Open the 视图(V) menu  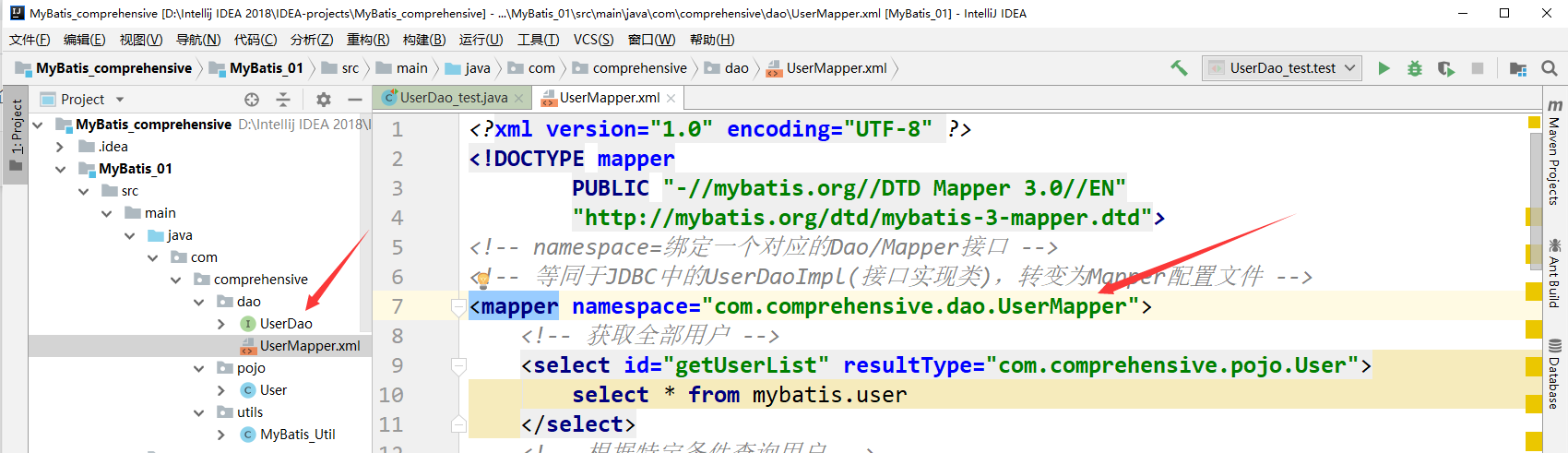(x=141, y=40)
